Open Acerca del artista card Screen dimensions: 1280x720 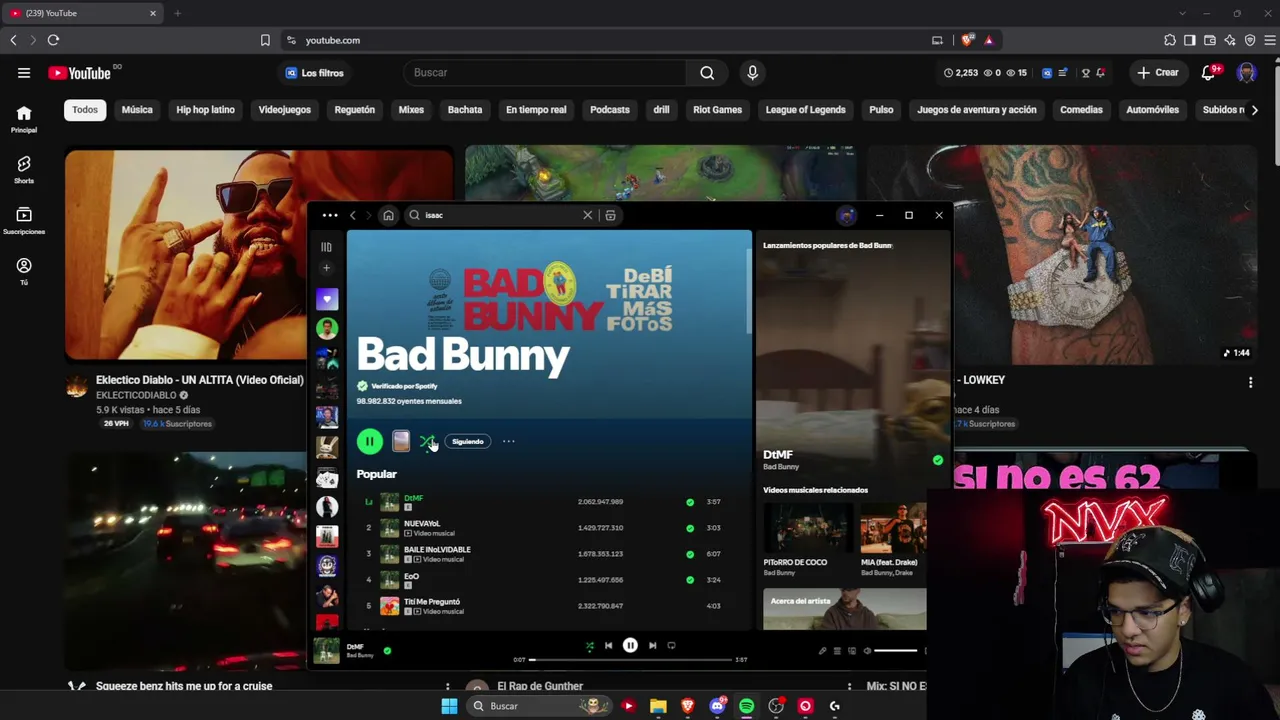pyautogui.click(x=845, y=609)
